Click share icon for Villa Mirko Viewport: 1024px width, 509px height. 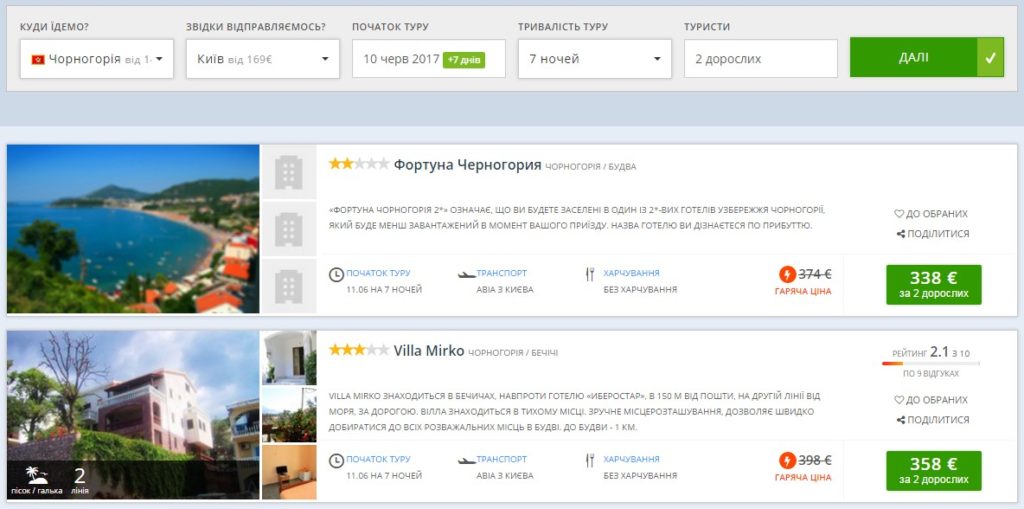pyautogui.click(x=901, y=419)
